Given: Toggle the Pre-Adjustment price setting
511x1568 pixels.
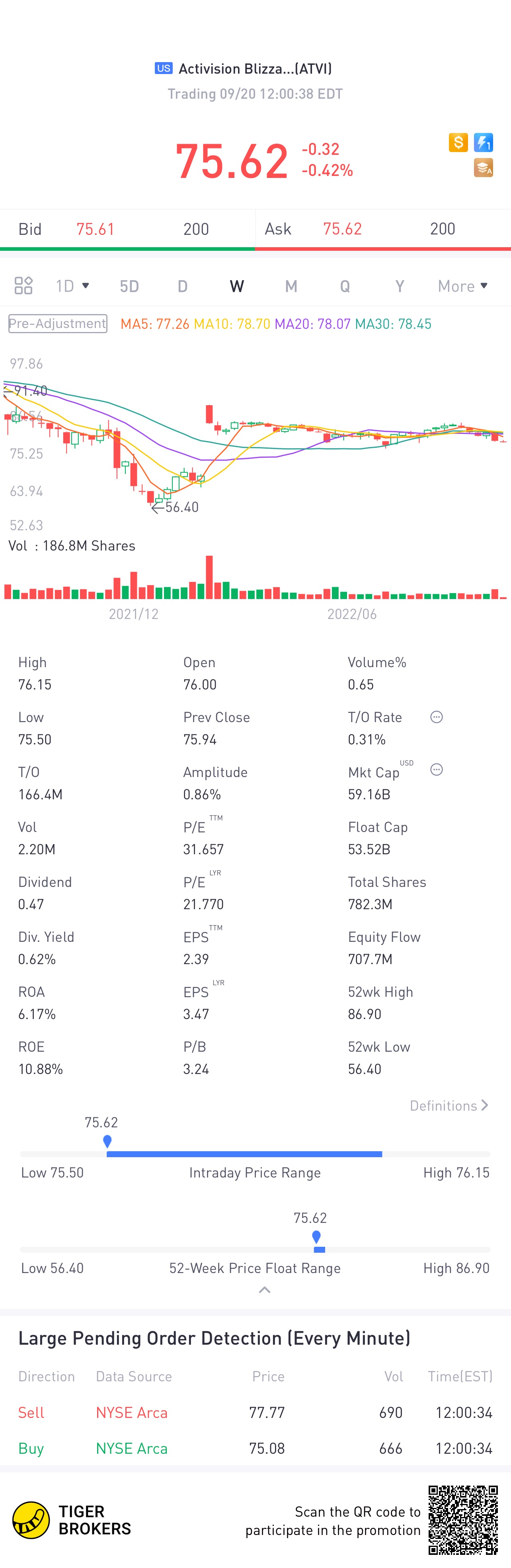Looking at the screenshot, I should 58,323.
